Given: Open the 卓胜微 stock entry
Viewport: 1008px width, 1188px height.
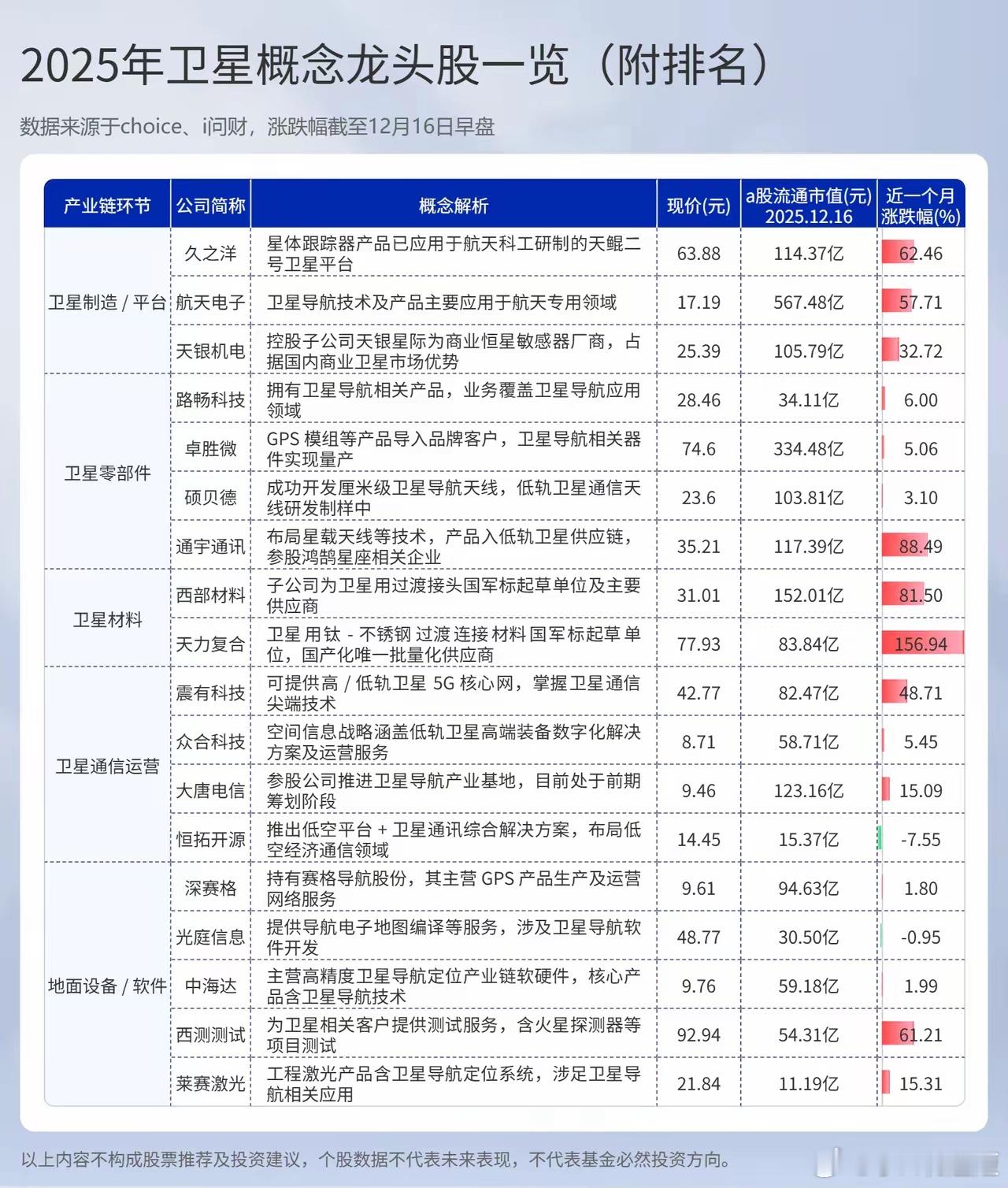Looking at the screenshot, I should [210, 449].
